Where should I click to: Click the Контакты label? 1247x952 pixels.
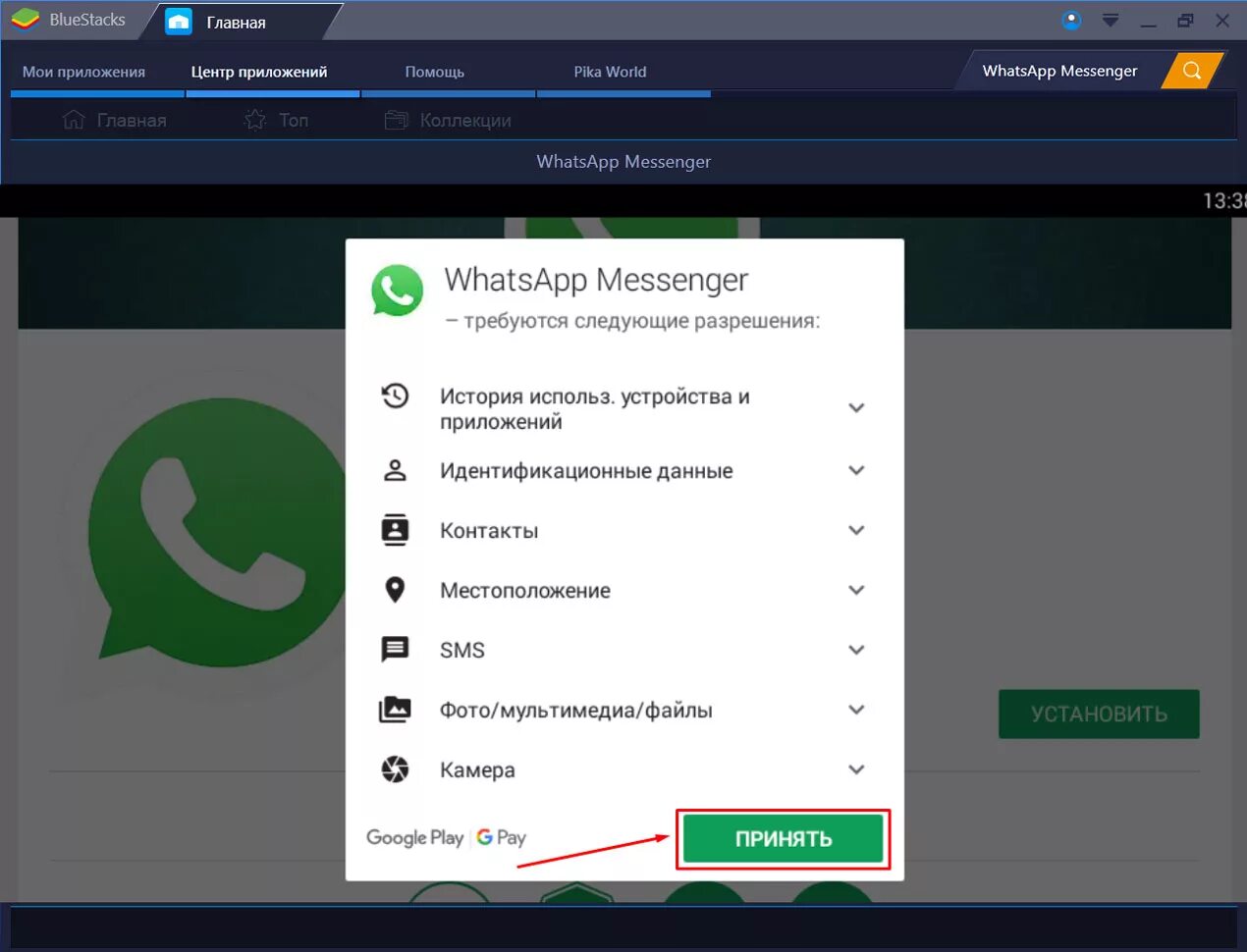coord(489,531)
